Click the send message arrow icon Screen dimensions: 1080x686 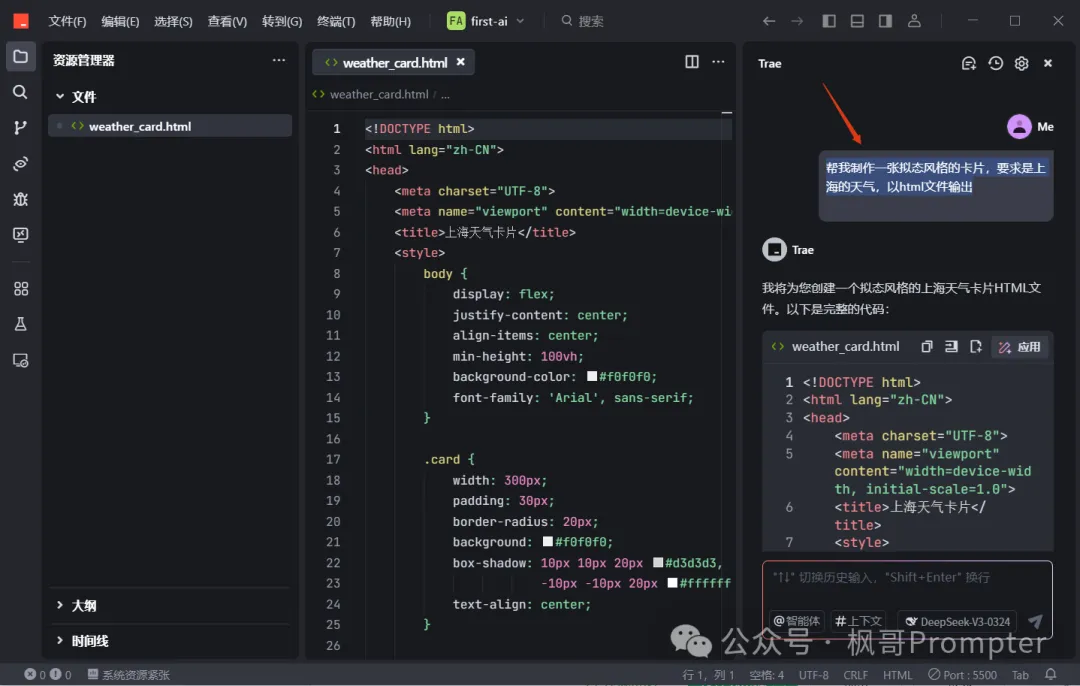tap(1035, 621)
